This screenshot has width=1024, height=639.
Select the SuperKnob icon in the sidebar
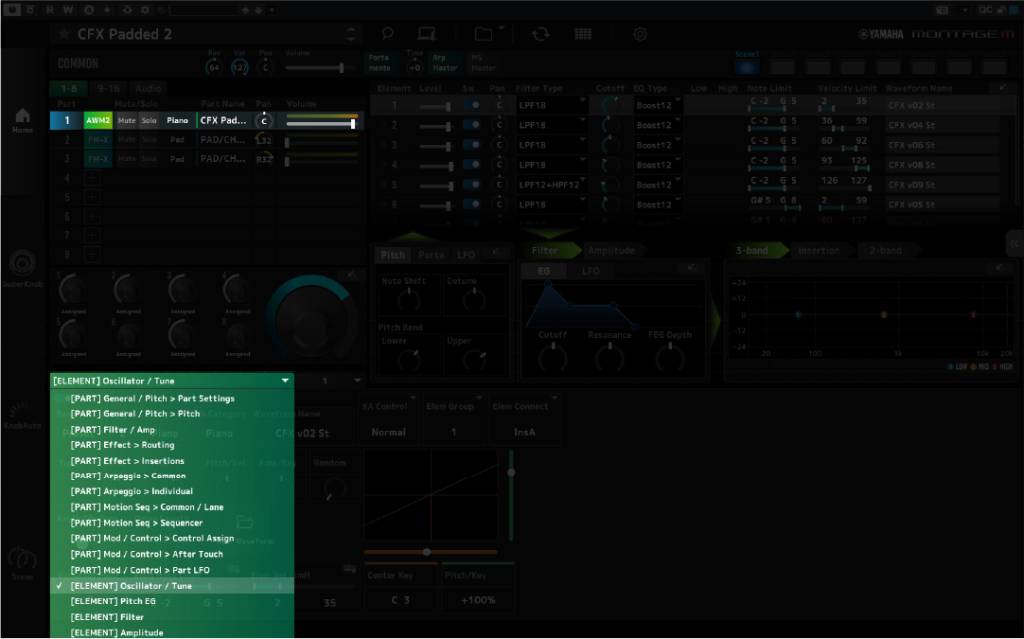coord(21,262)
